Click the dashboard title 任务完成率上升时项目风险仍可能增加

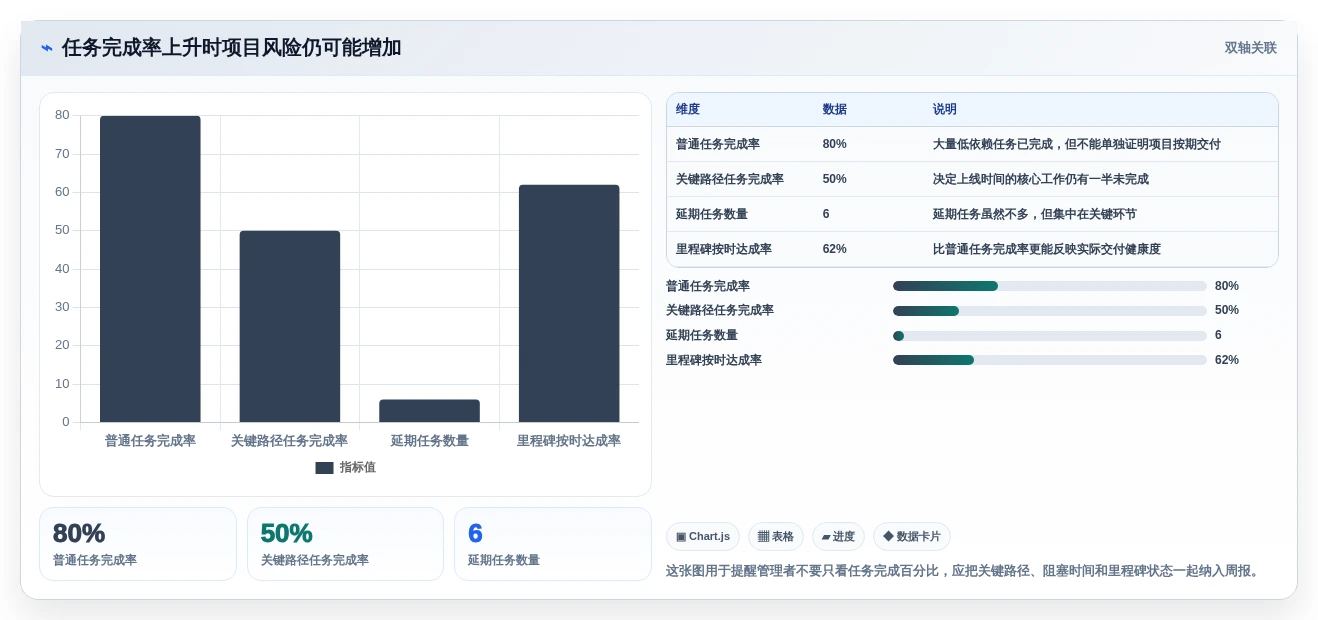(x=231, y=48)
